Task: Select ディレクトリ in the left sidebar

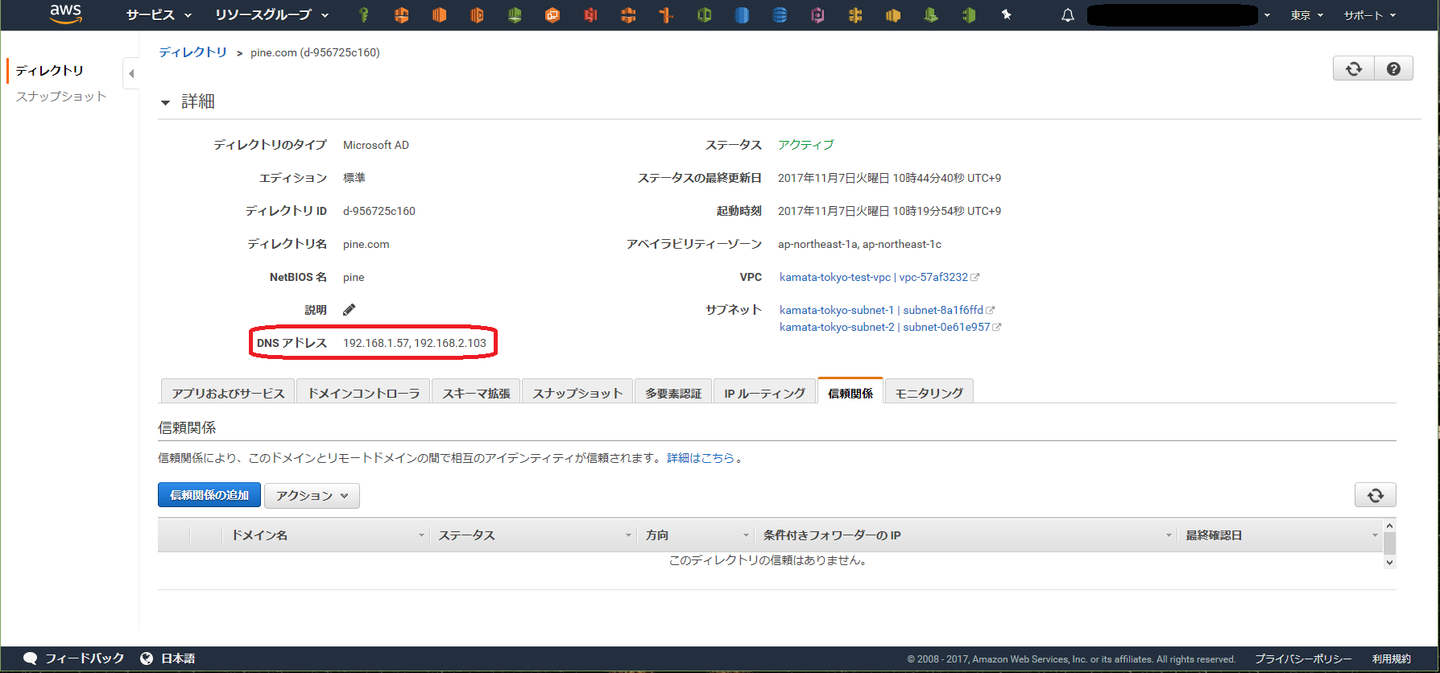Action: (49, 71)
